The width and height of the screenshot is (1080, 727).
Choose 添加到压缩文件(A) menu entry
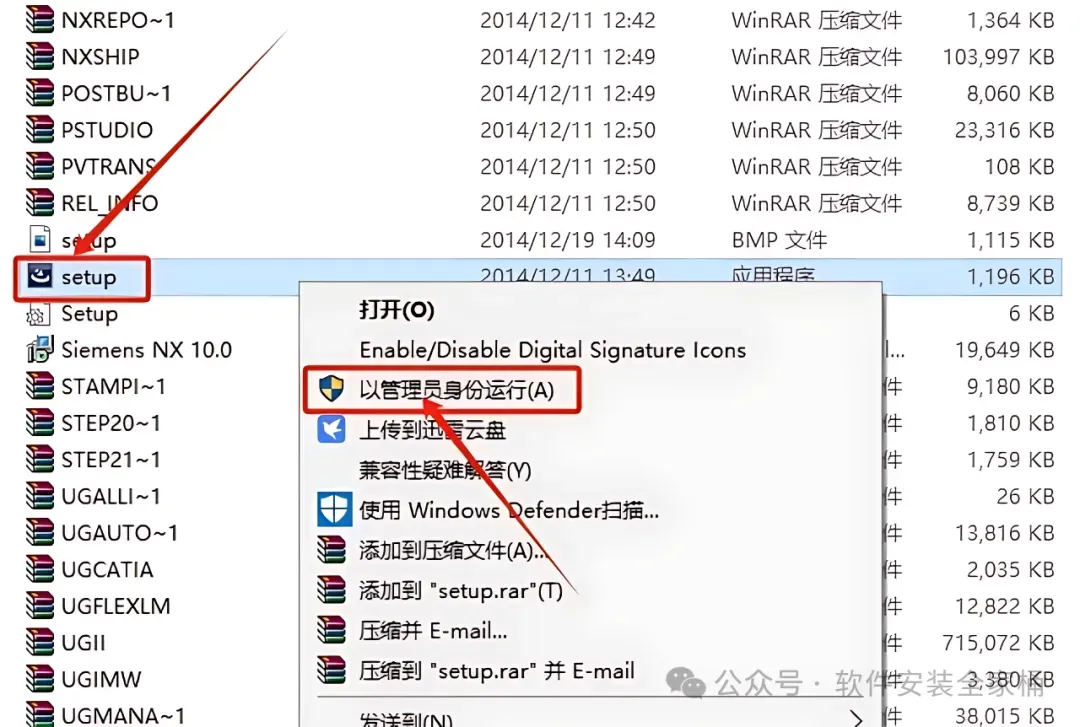(x=452, y=551)
